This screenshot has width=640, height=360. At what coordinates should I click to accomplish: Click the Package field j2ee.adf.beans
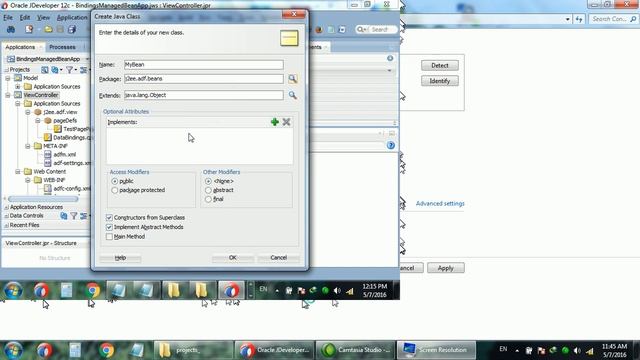[203, 78]
